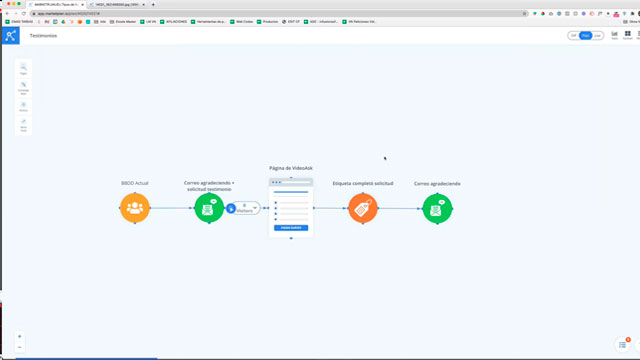The image size is (640, 360).
Task: Open the Pages tool in left palette
Action: coord(23,69)
